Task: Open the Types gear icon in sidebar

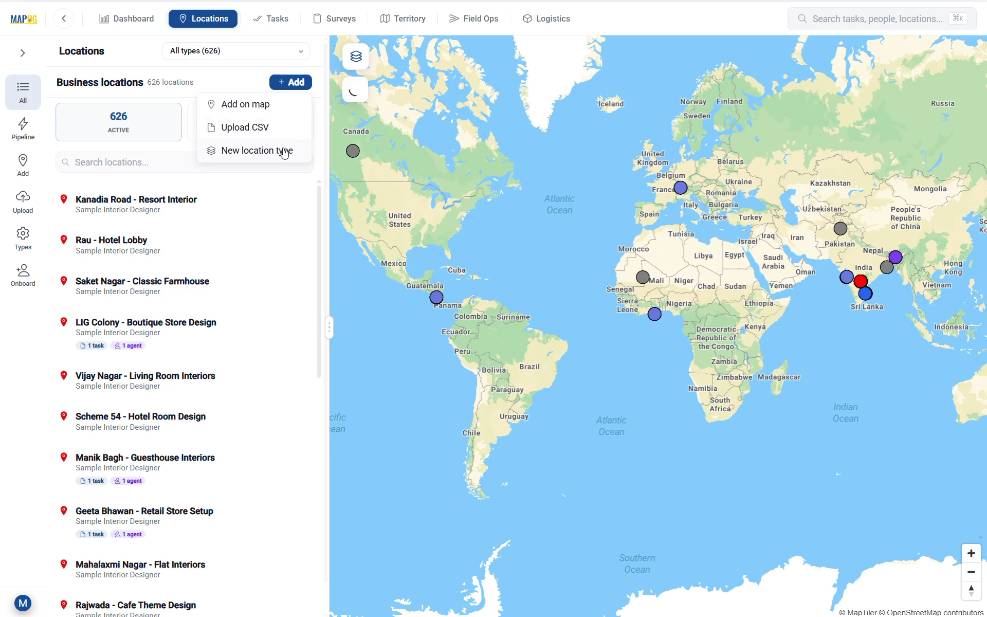Action: coord(23,238)
